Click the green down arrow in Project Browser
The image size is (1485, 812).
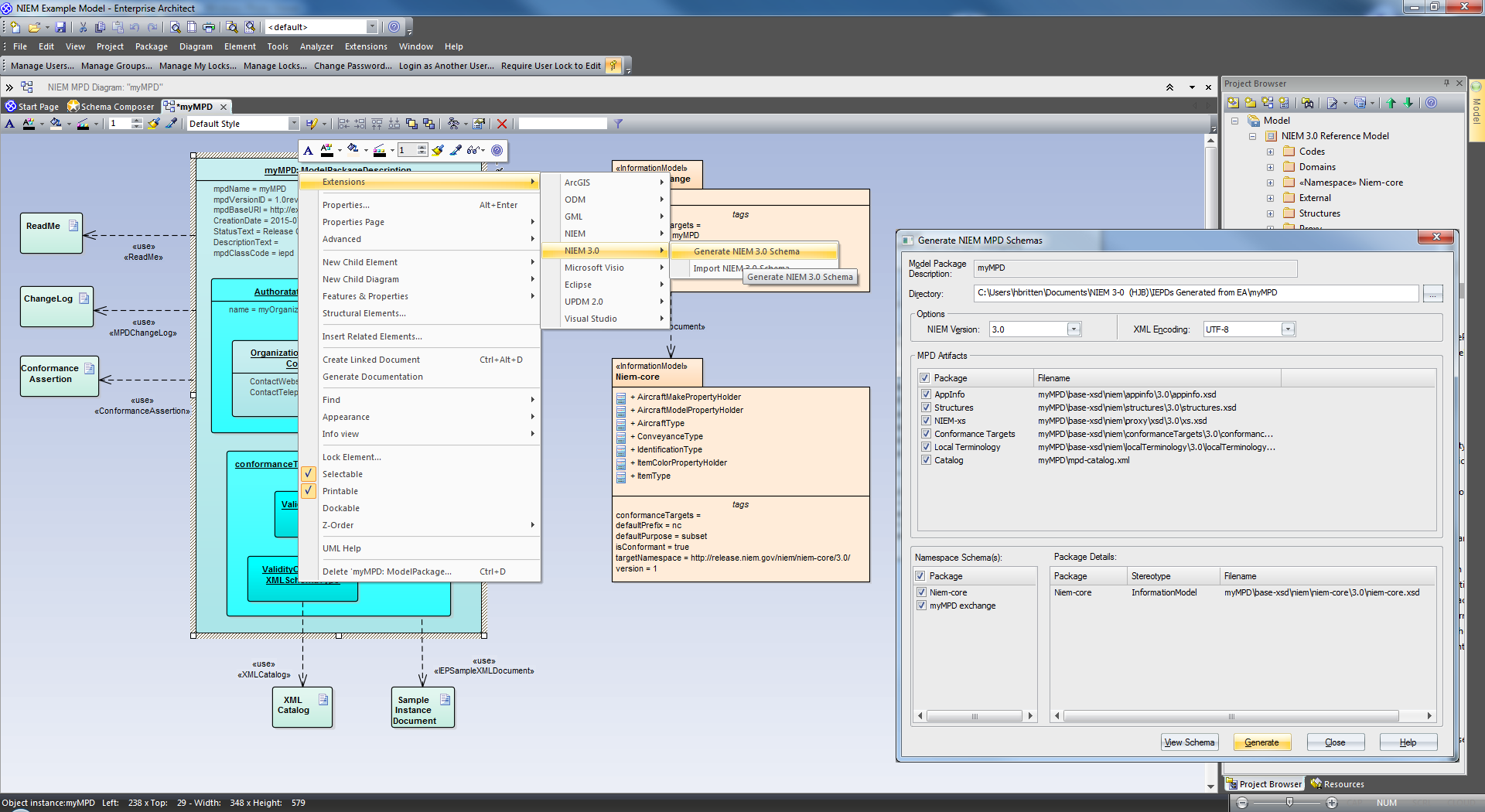pos(1408,103)
